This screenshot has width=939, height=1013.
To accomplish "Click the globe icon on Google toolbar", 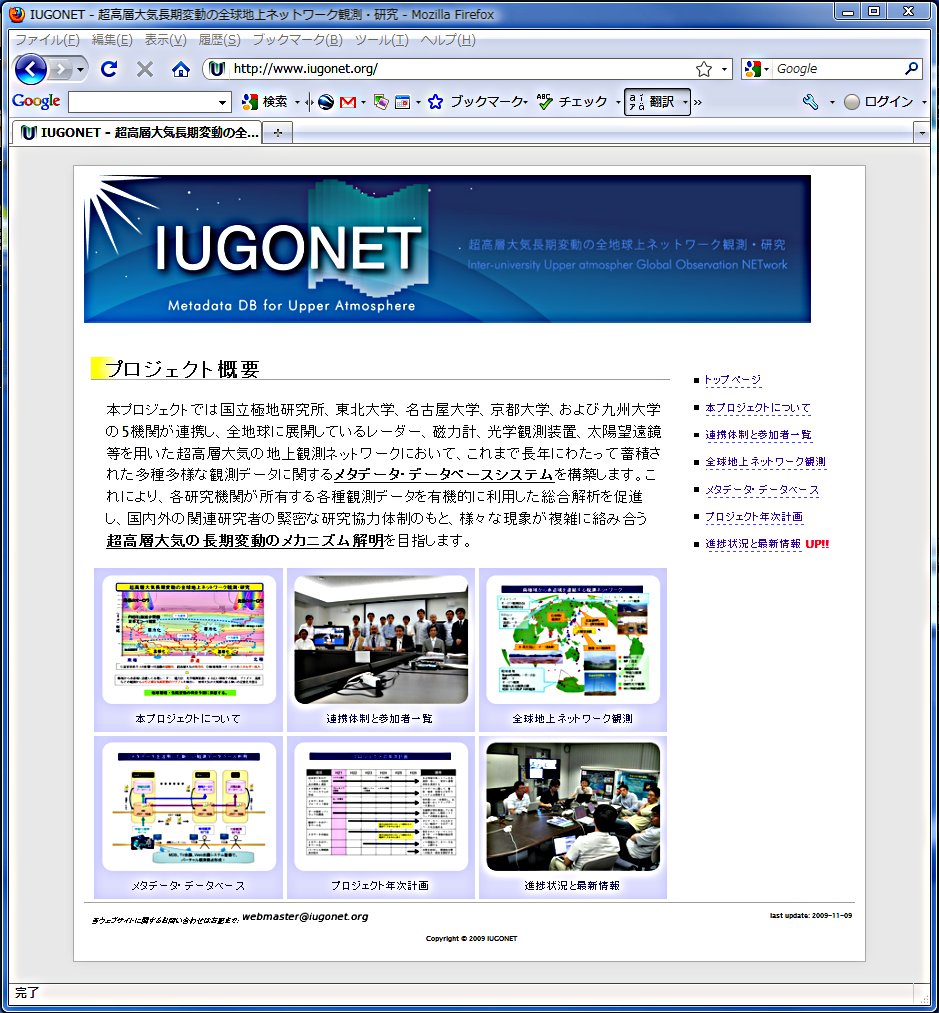I will [x=326, y=102].
